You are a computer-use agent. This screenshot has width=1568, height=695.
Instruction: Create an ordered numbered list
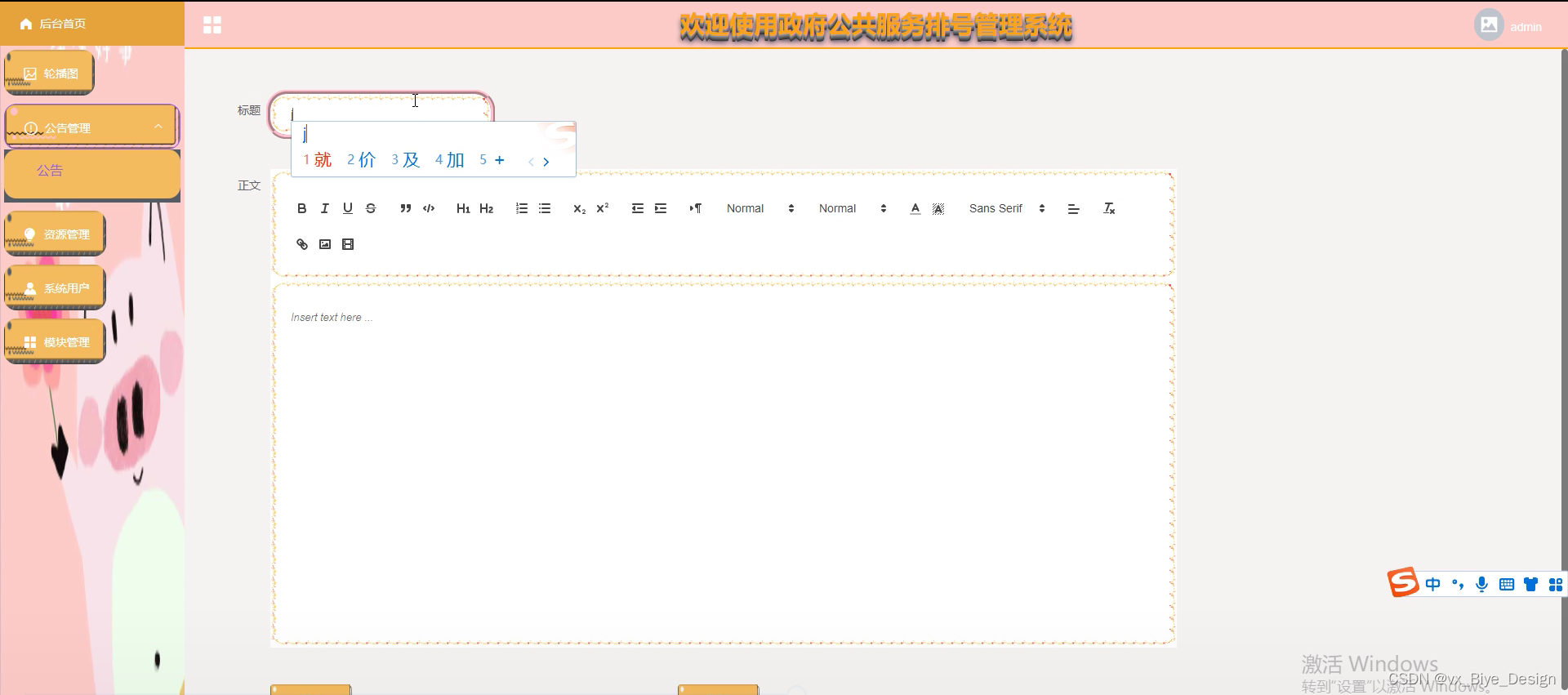[x=522, y=208]
